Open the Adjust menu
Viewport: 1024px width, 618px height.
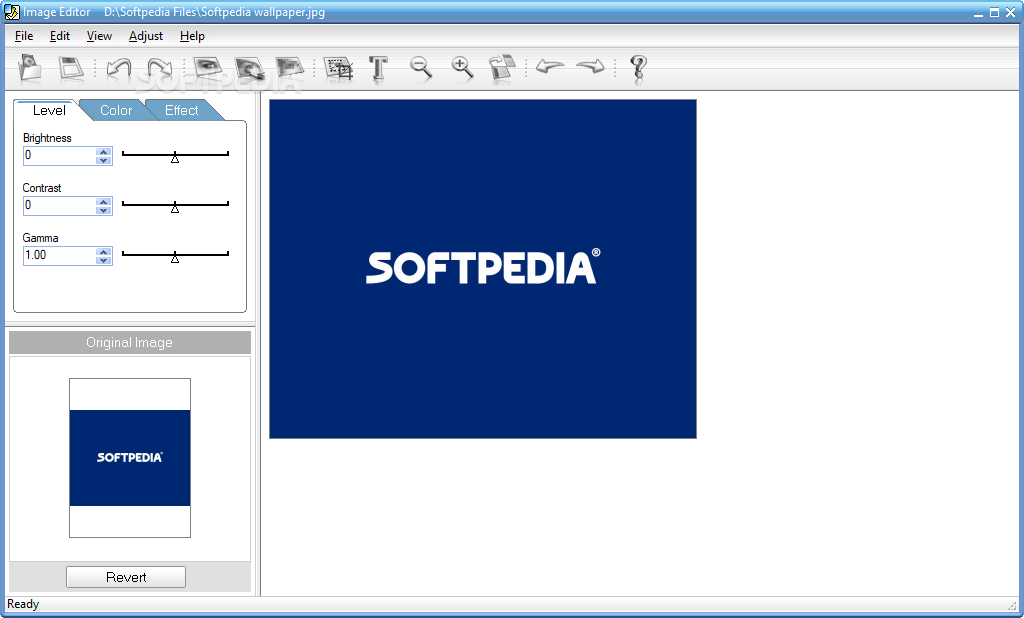click(146, 36)
